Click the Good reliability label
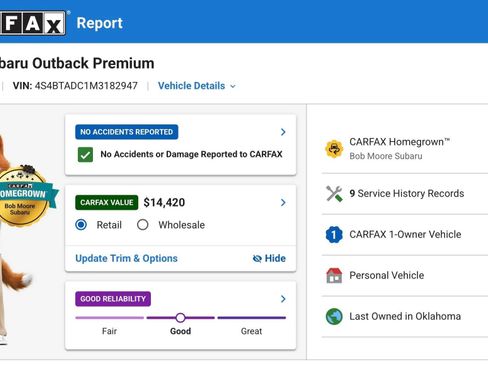 coord(180,331)
